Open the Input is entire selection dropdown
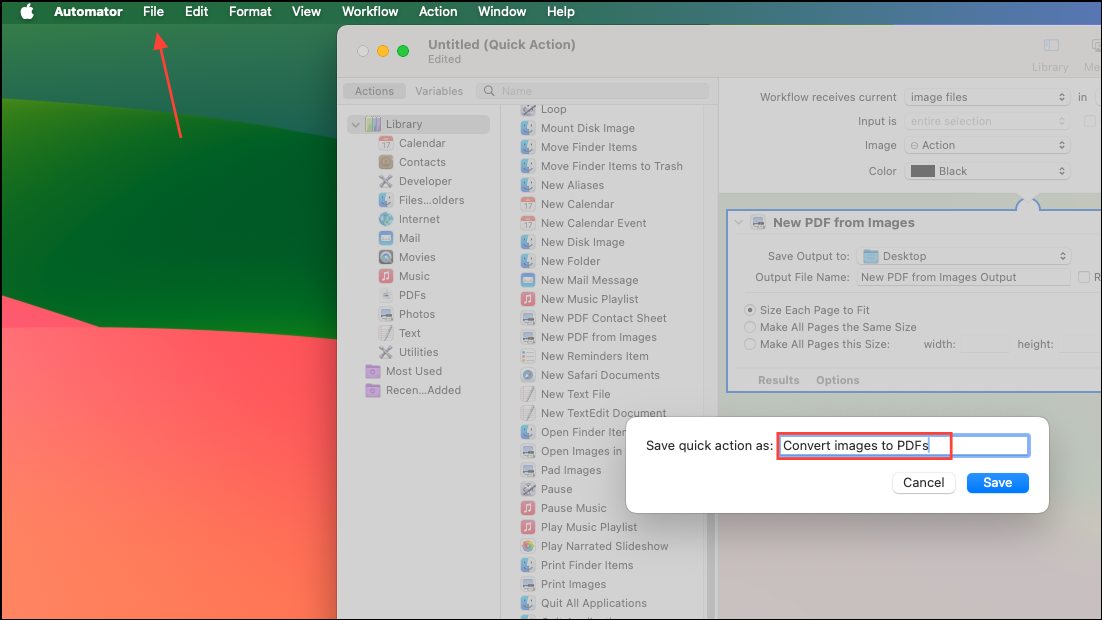 (987, 121)
